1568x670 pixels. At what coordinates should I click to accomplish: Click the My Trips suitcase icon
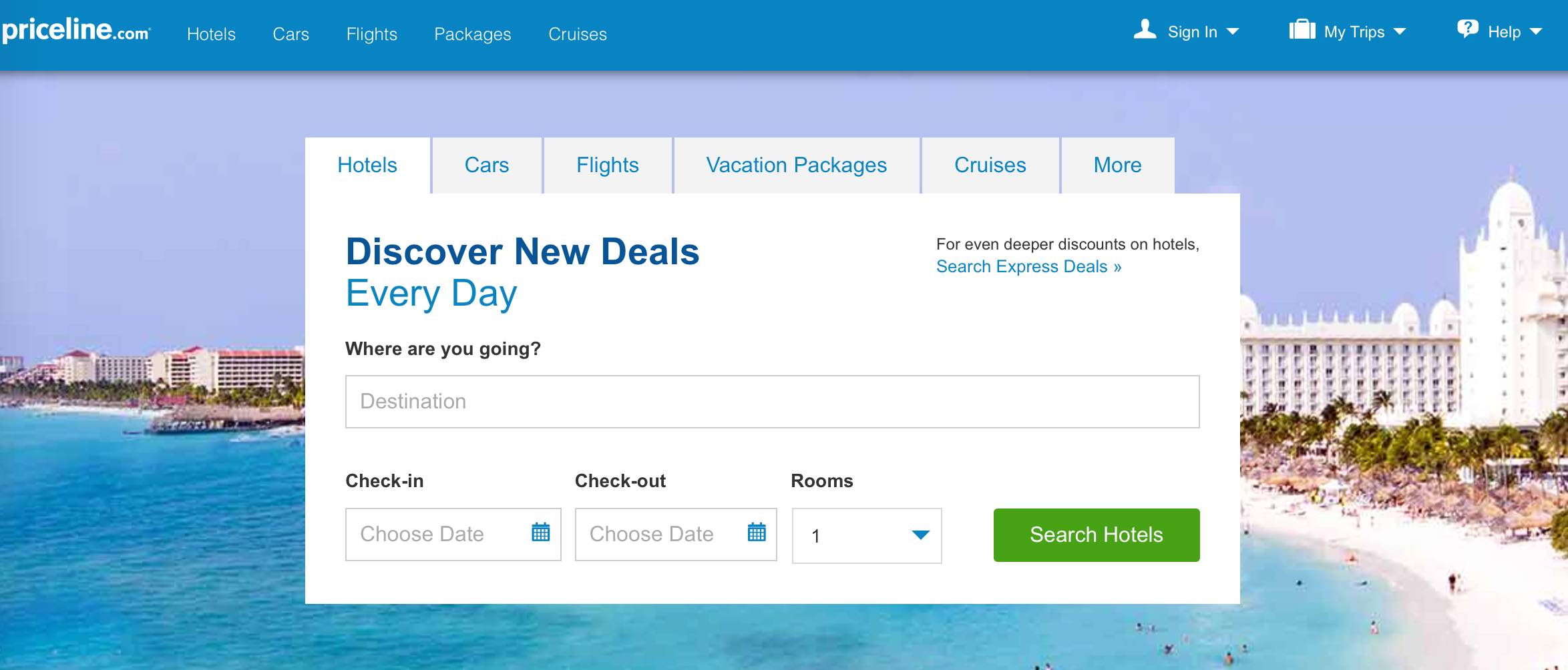tap(1302, 30)
